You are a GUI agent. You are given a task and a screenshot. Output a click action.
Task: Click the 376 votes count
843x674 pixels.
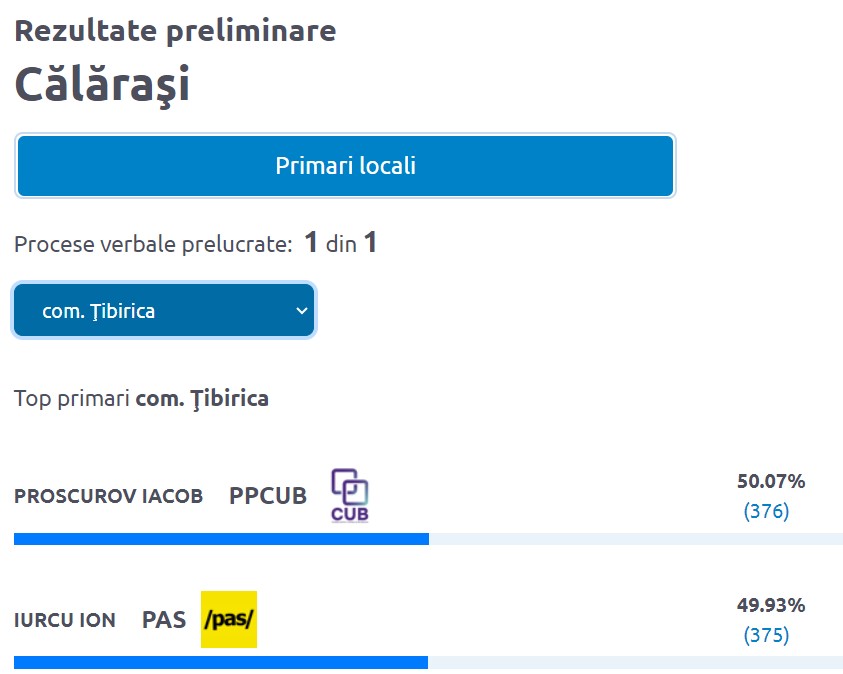pos(767,511)
